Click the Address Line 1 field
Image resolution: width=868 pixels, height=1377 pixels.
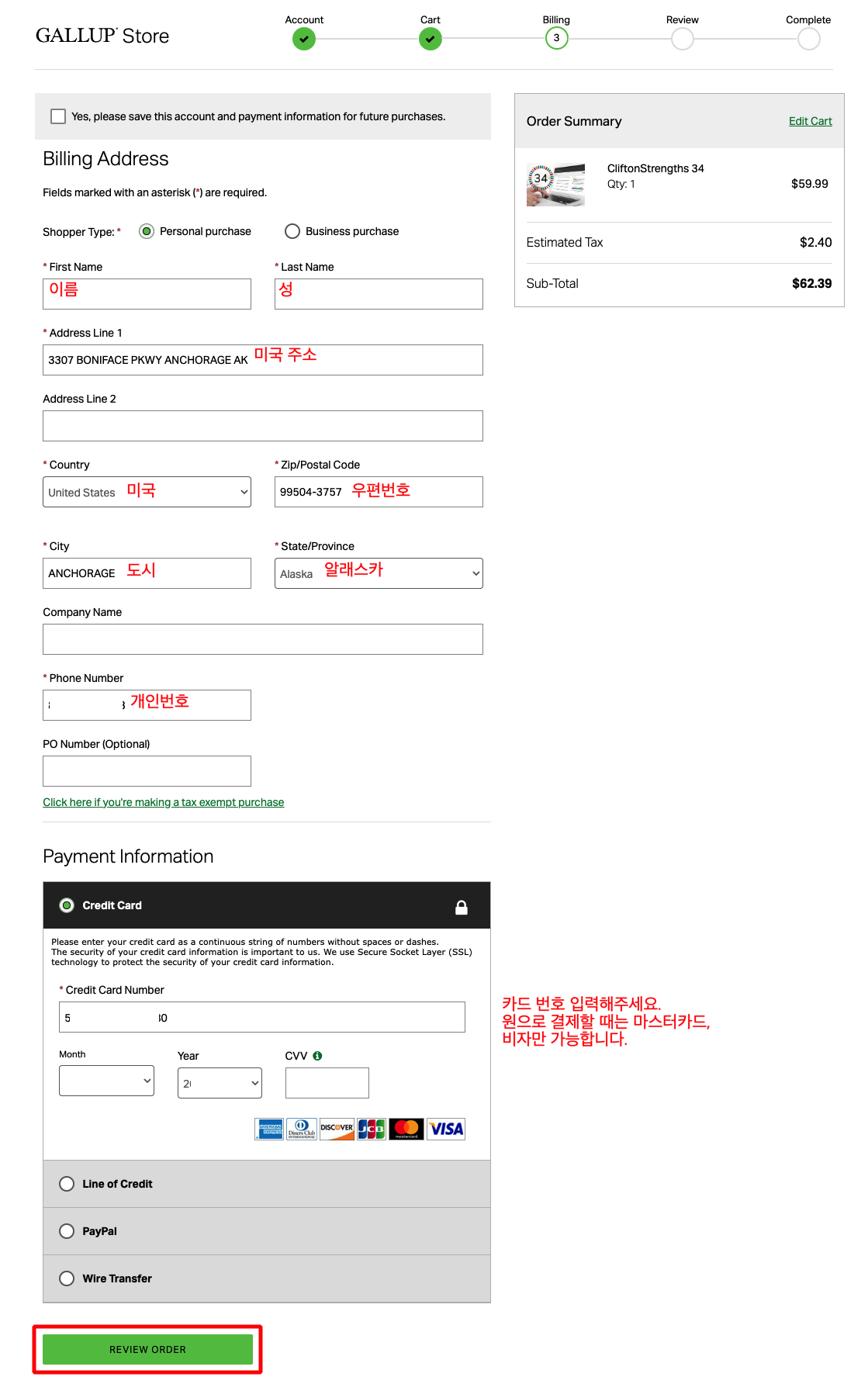pyautogui.click(x=263, y=360)
